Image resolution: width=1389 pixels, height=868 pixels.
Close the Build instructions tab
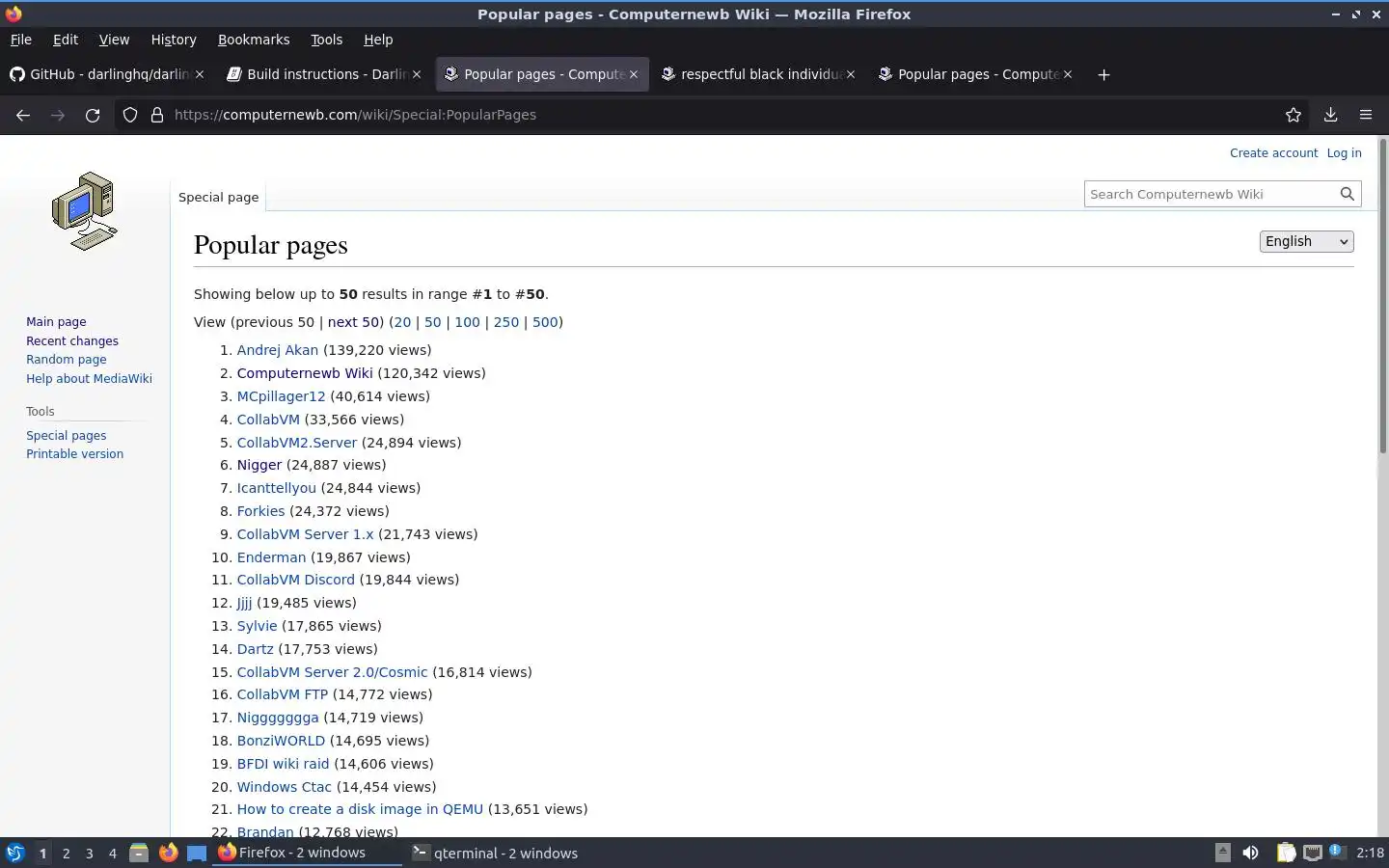click(x=417, y=74)
